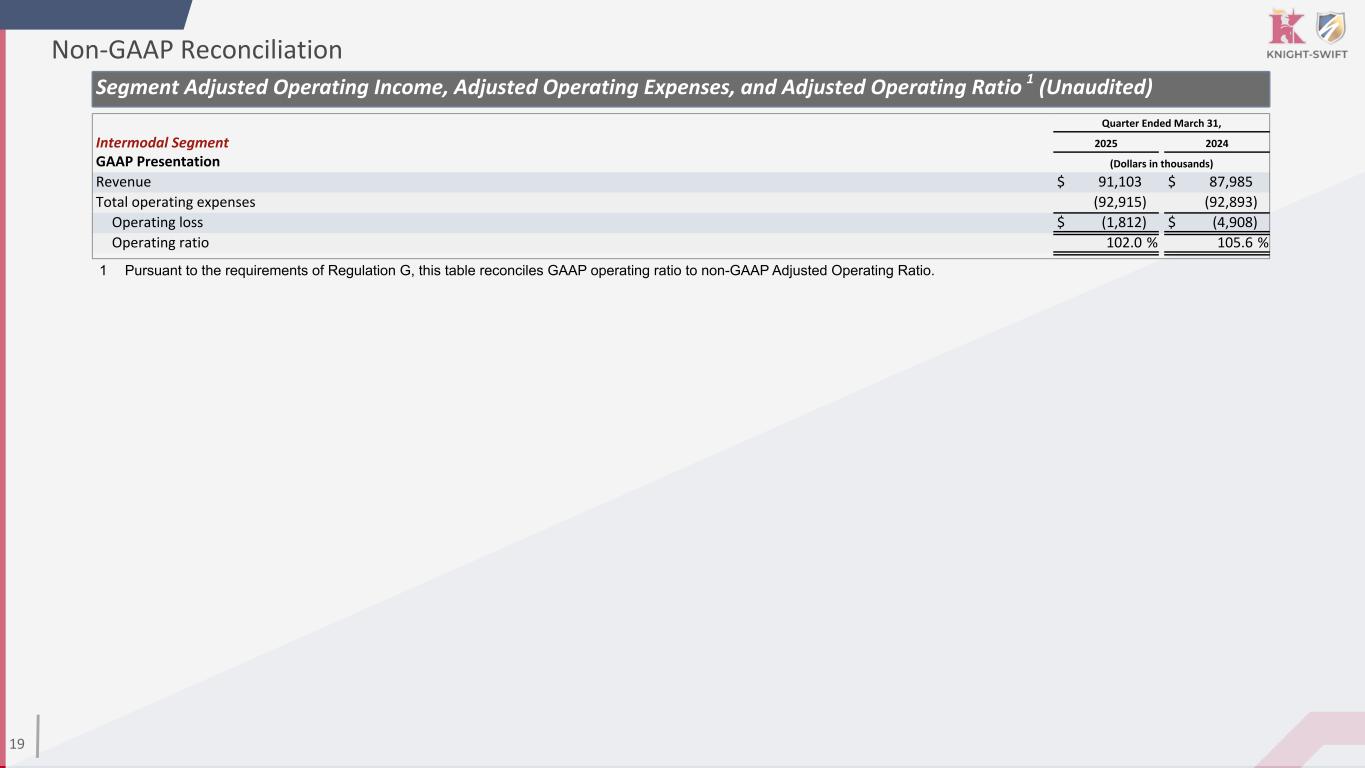The width and height of the screenshot is (1365, 768).
Task: Click the Segment Adjusted Operating Income banner
Action: (x=623, y=88)
